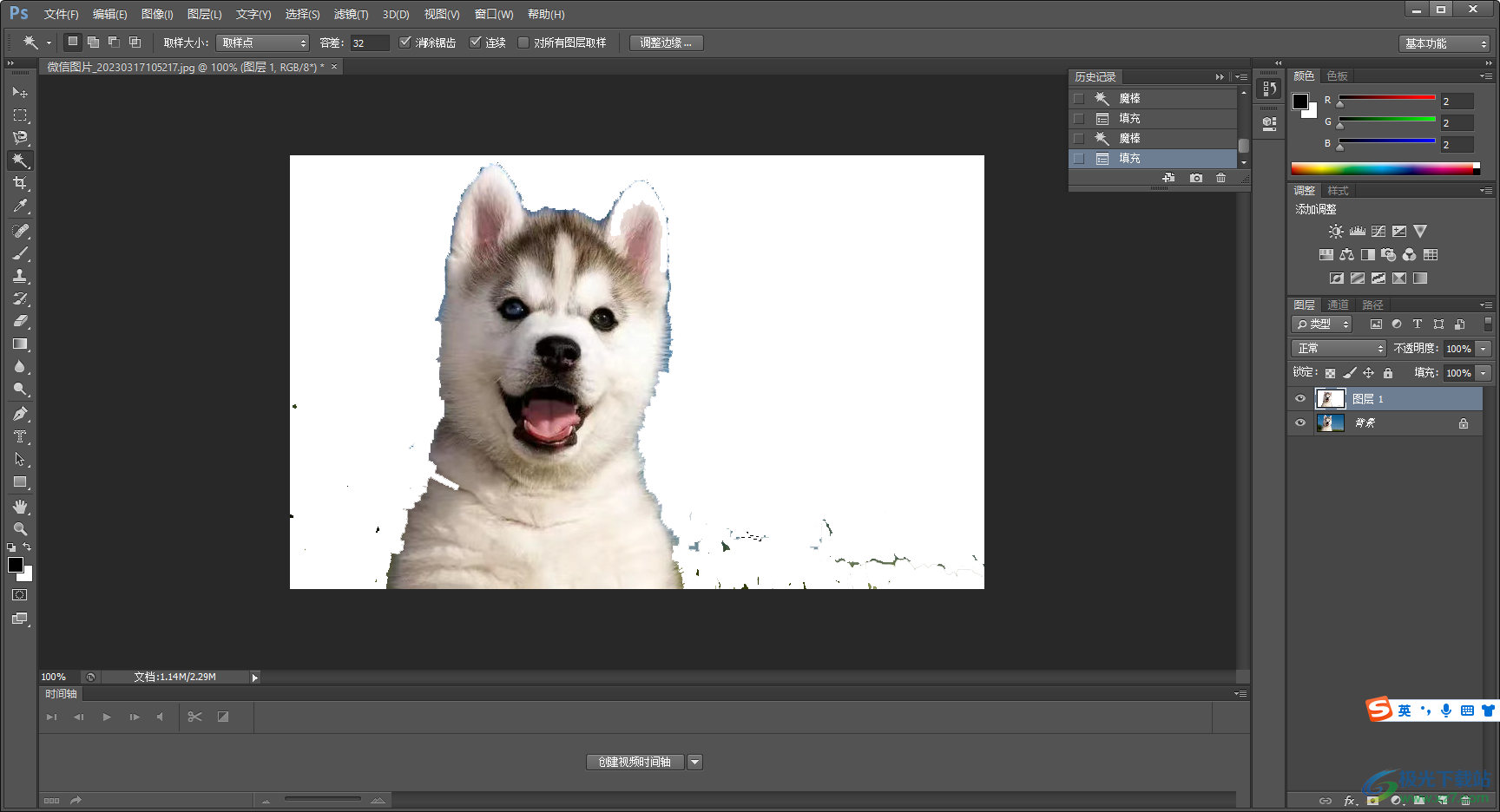Click the layer effects fx button
Viewport: 1500px width, 812px height.
pyautogui.click(x=1349, y=801)
